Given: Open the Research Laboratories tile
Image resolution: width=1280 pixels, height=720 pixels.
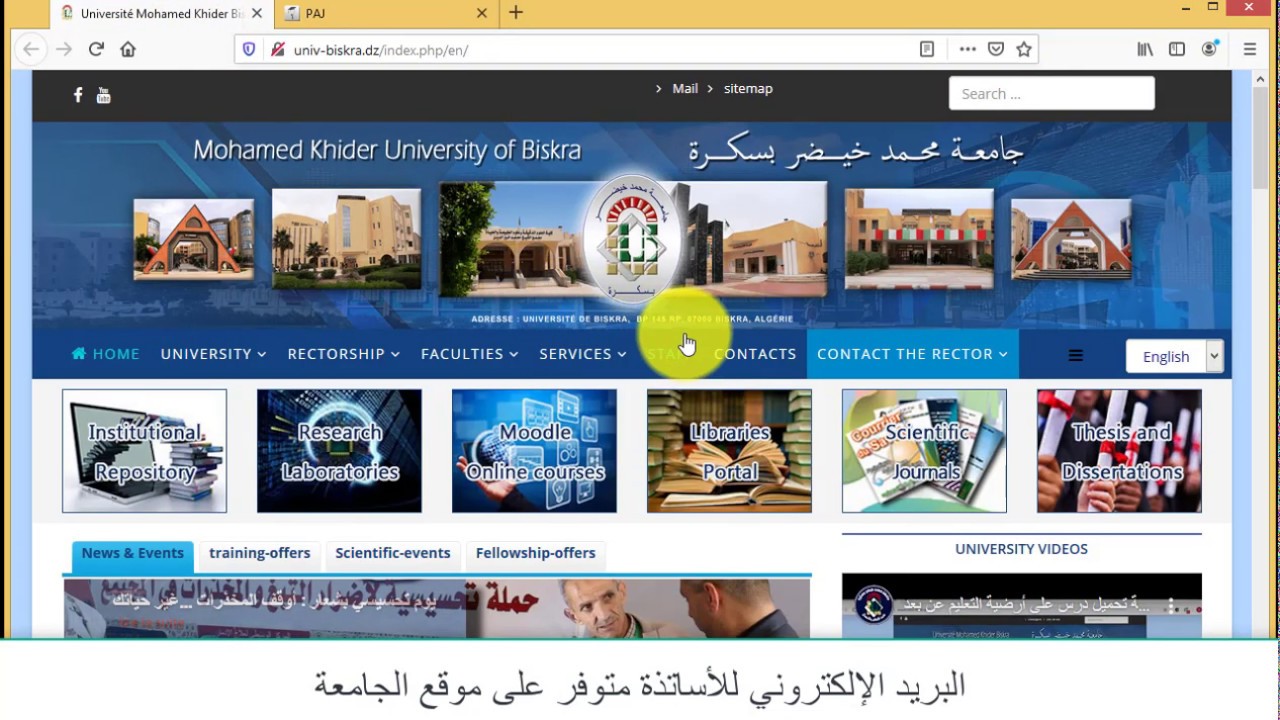Looking at the screenshot, I should pyautogui.click(x=339, y=451).
